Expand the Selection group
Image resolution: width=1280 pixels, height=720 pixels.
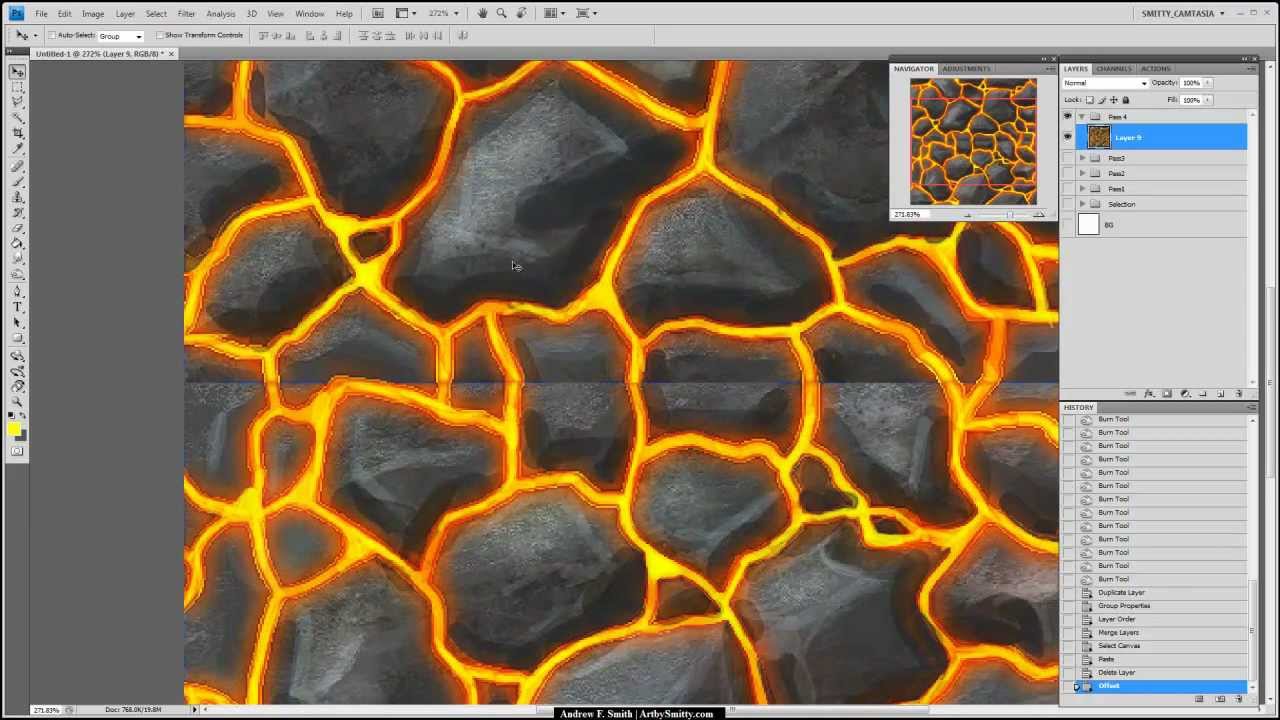1082,204
